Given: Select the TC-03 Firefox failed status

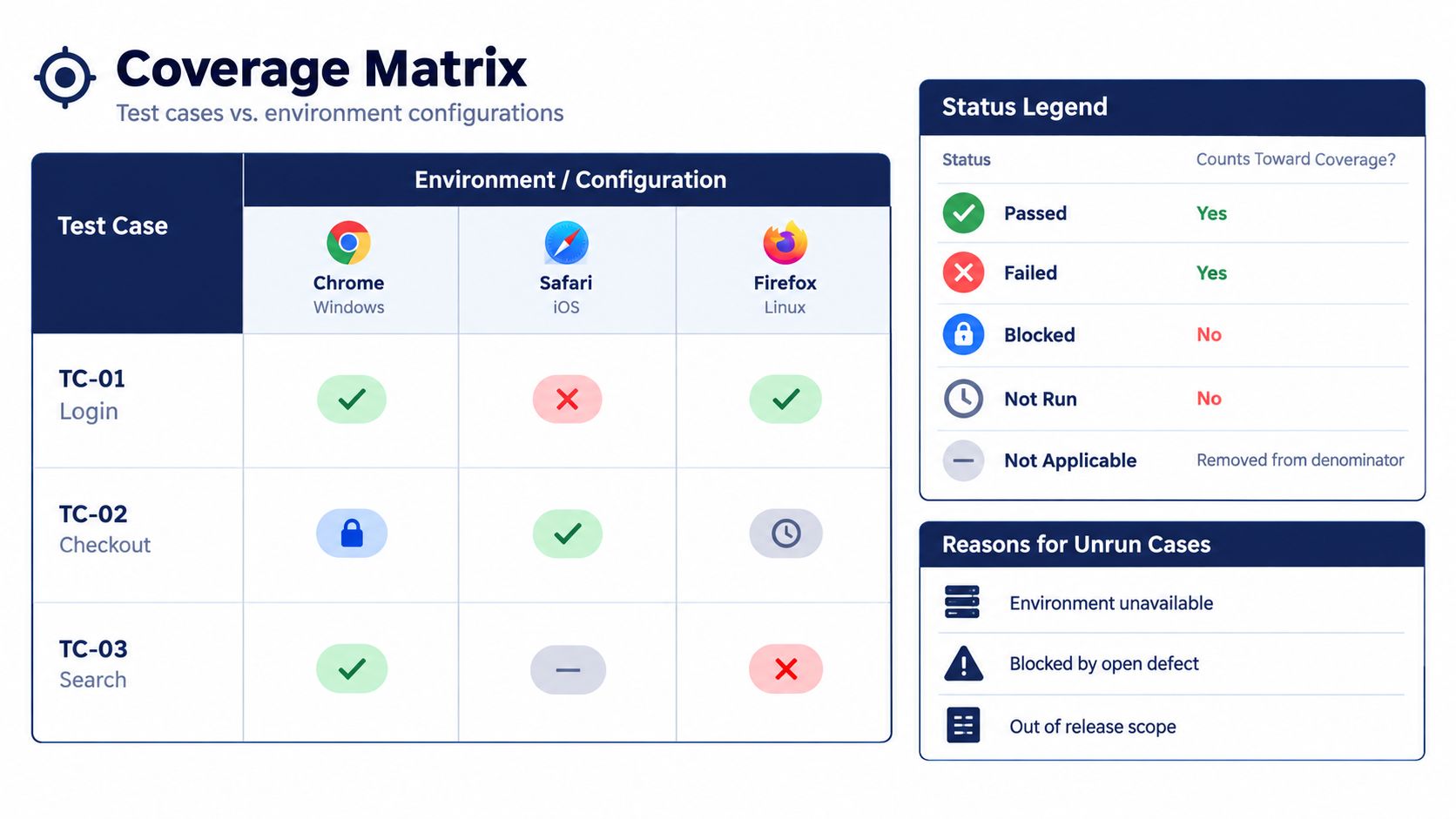Looking at the screenshot, I should [x=785, y=668].
